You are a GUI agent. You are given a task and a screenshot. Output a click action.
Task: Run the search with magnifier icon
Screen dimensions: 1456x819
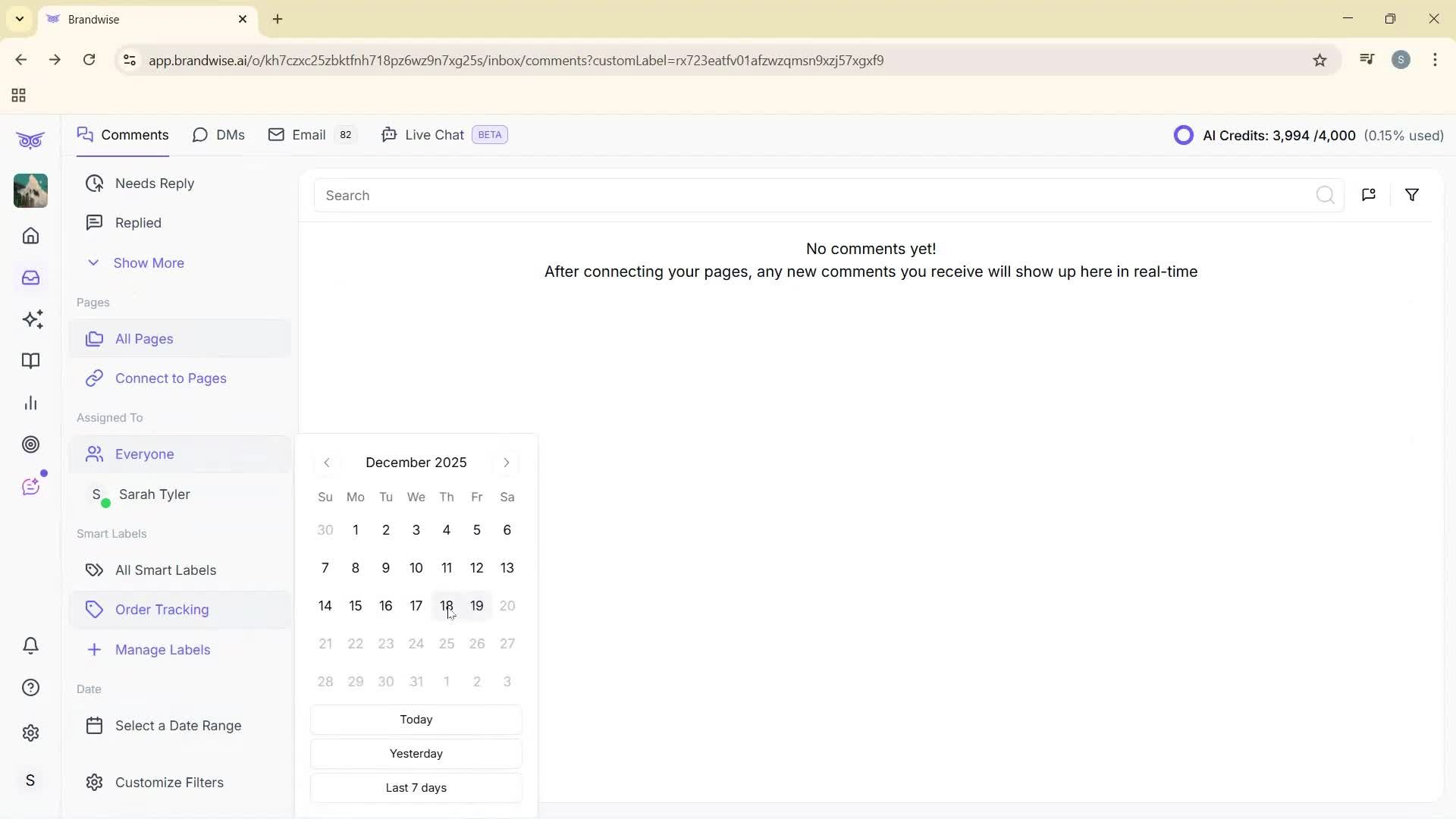[x=1326, y=195]
